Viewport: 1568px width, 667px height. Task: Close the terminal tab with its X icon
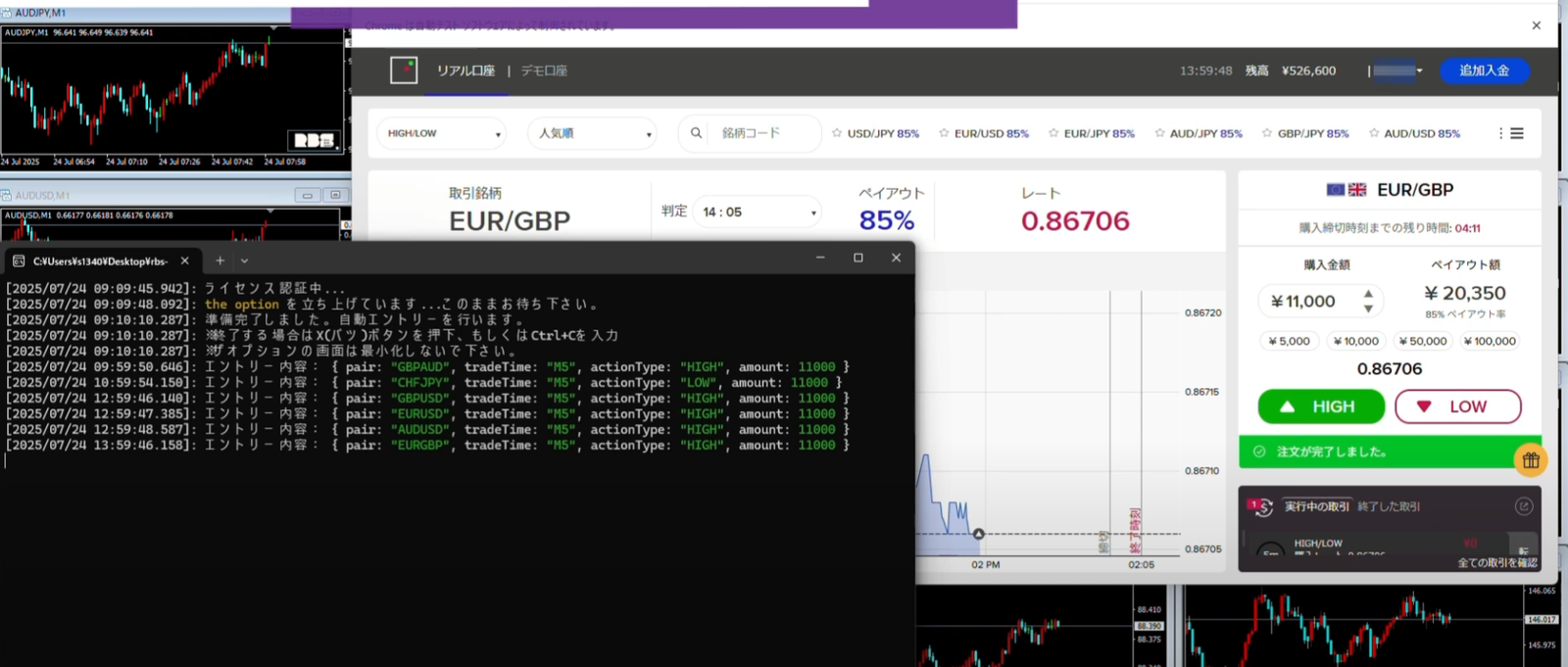tap(184, 261)
